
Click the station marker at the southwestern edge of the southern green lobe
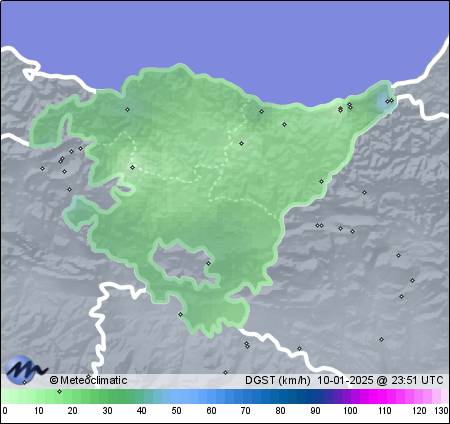coord(181,315)
